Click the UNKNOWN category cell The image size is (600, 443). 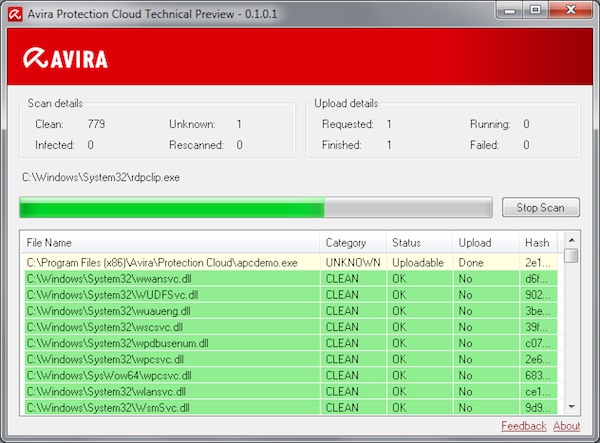tap(353, 262)
